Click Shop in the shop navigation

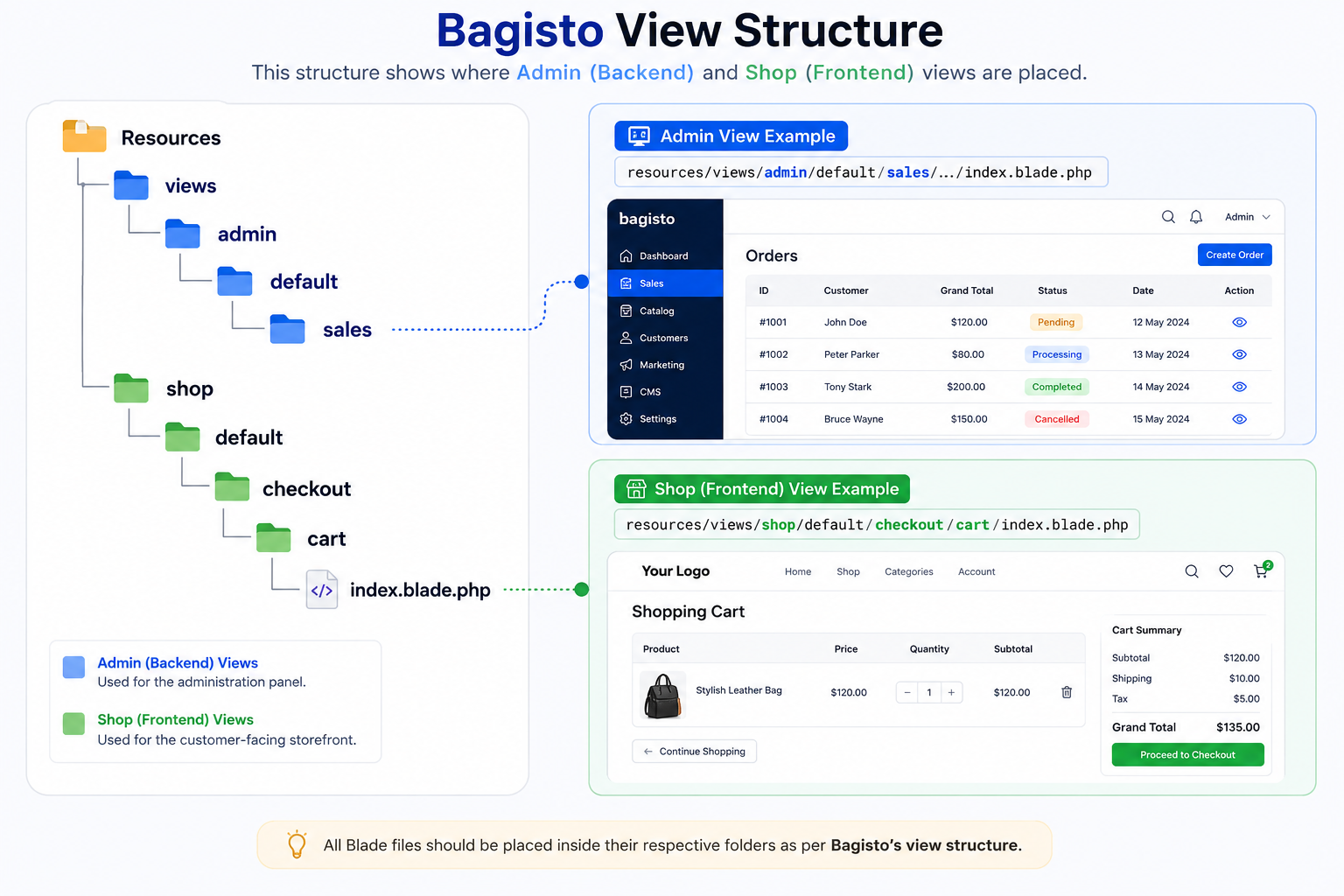[x=848, y=571]
